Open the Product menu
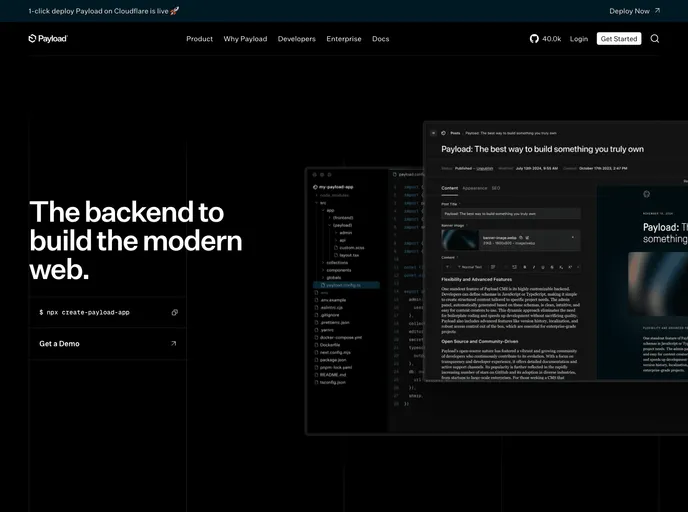 click(199, 39)
